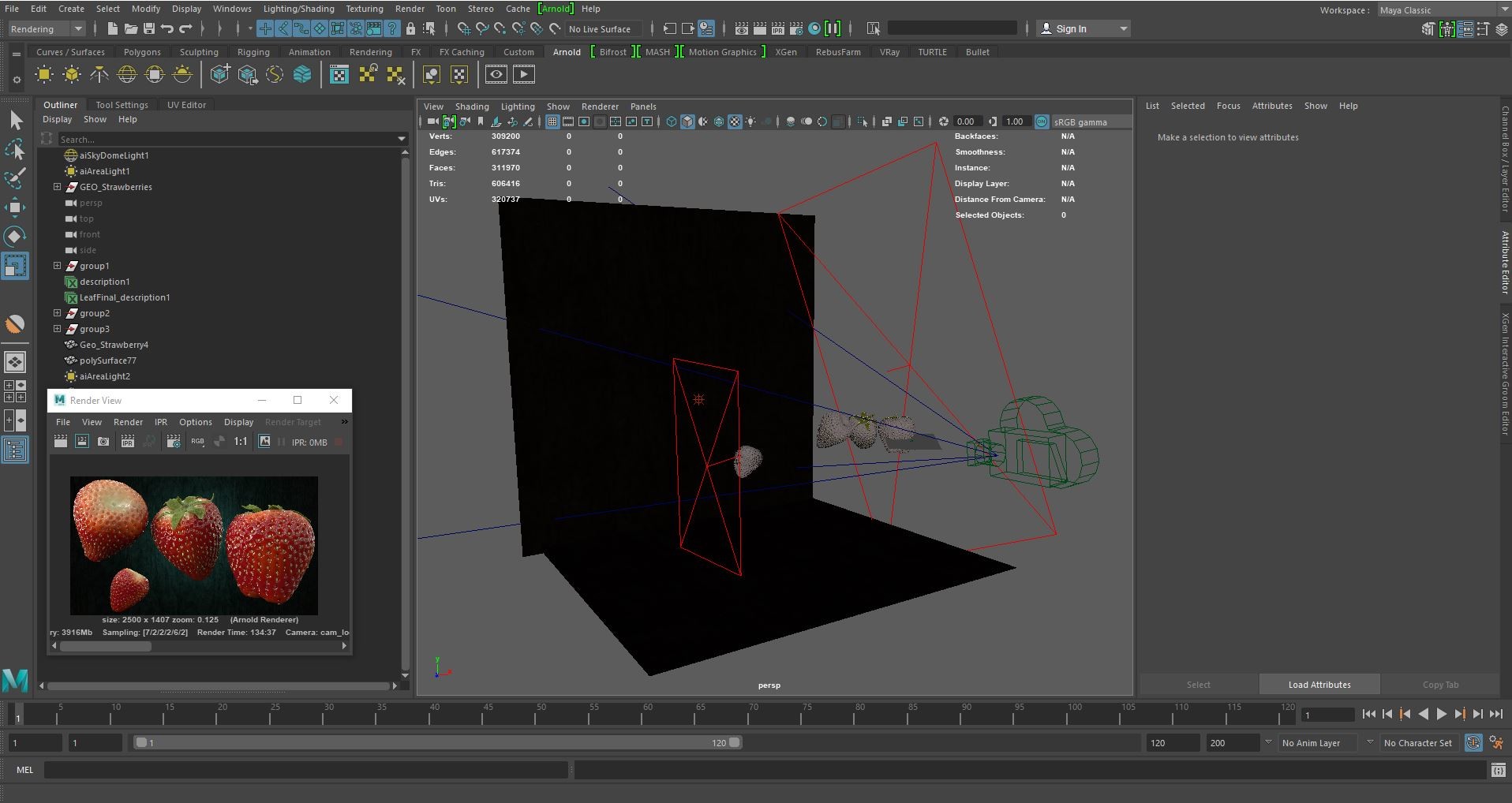This screenshot has height=803, width=1512.
Task: Toggle the viewport grid display
Action: click(x=552, y=121)
